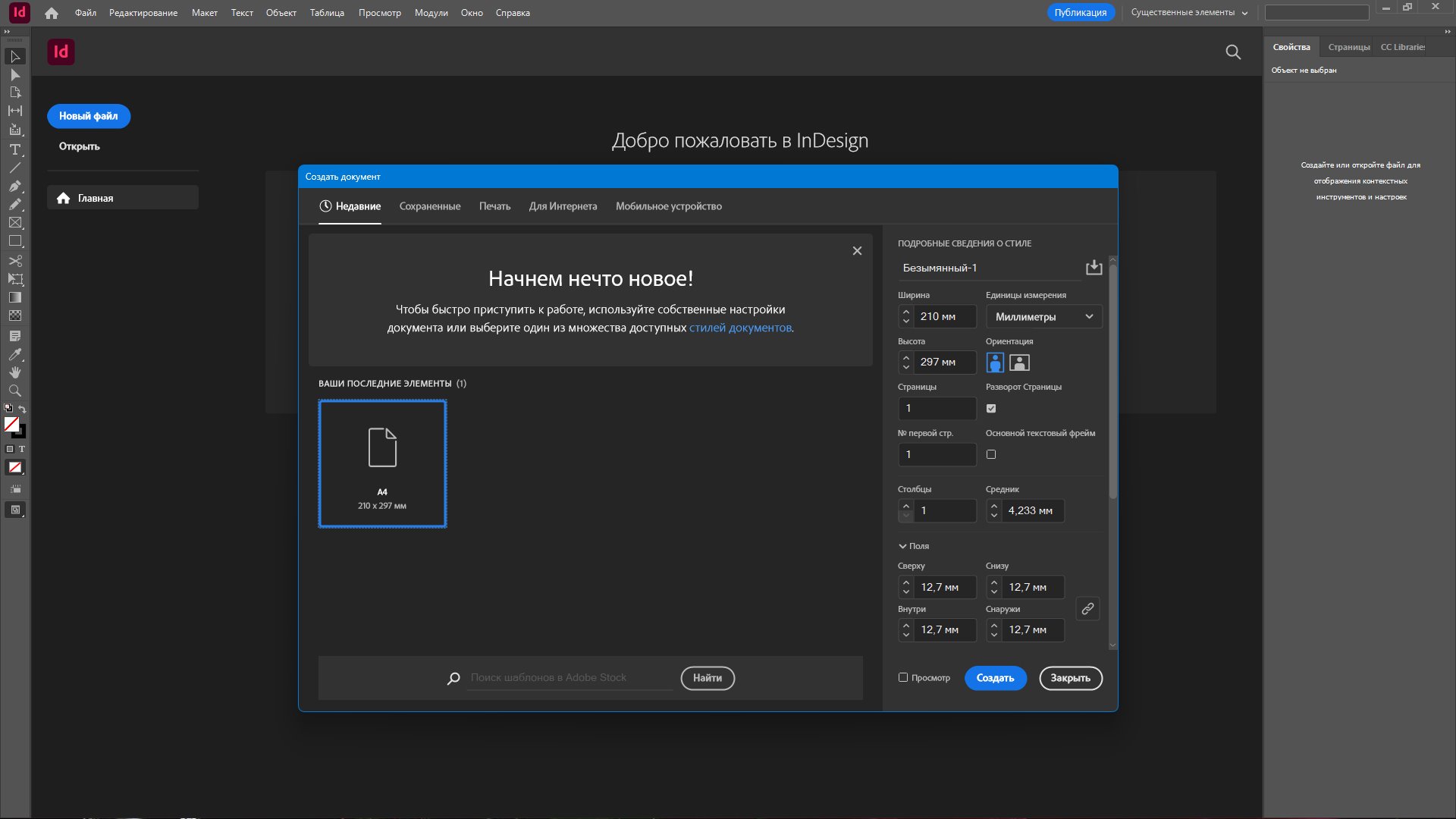The width and height of the screenshot is (1456, 819).
Task: Switch to the Мобильное устройство tab
Action: pyautogui.click(x=668, y=206)
